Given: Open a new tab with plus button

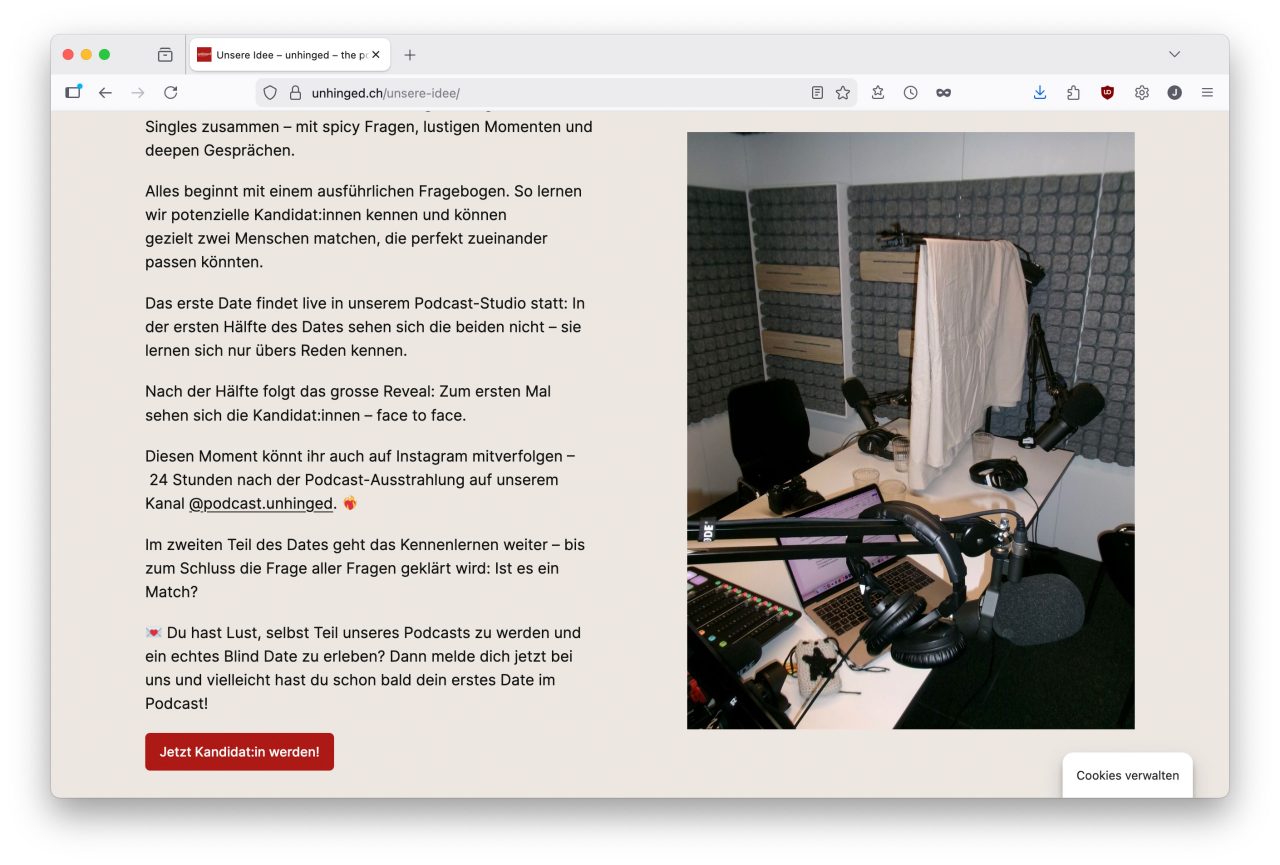Looking at the screenshot, I should pyautogui.click(x=410, y=55).
